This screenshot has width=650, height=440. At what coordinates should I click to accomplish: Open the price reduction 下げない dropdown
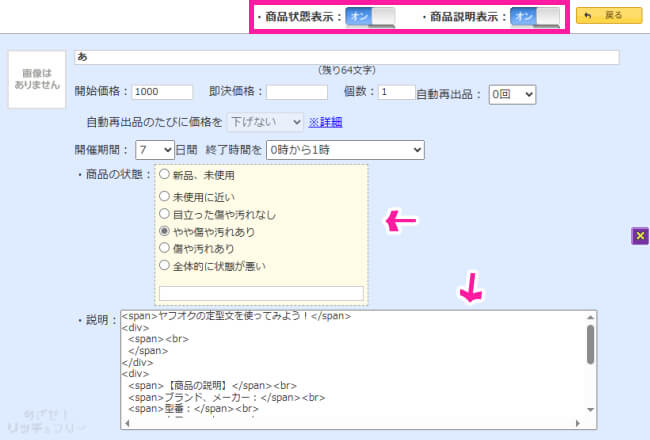[x=265, y=121]
